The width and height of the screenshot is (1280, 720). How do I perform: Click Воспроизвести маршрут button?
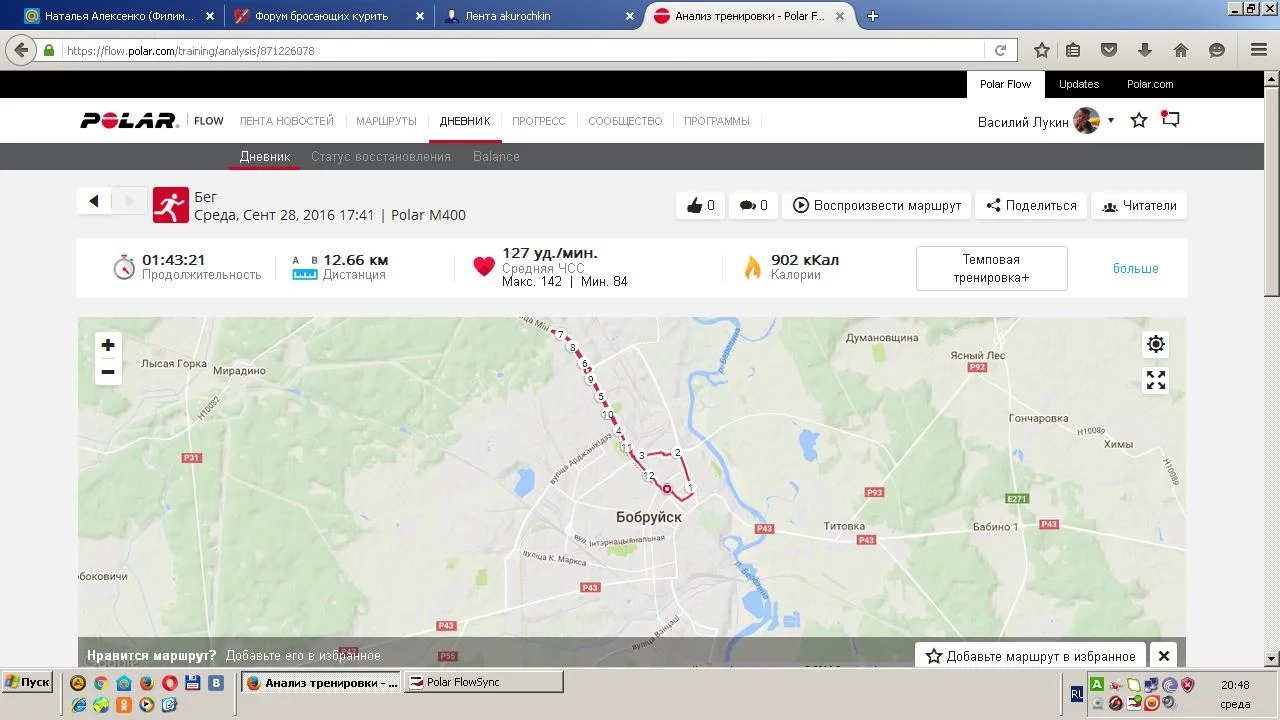click(x=877, y=205)
